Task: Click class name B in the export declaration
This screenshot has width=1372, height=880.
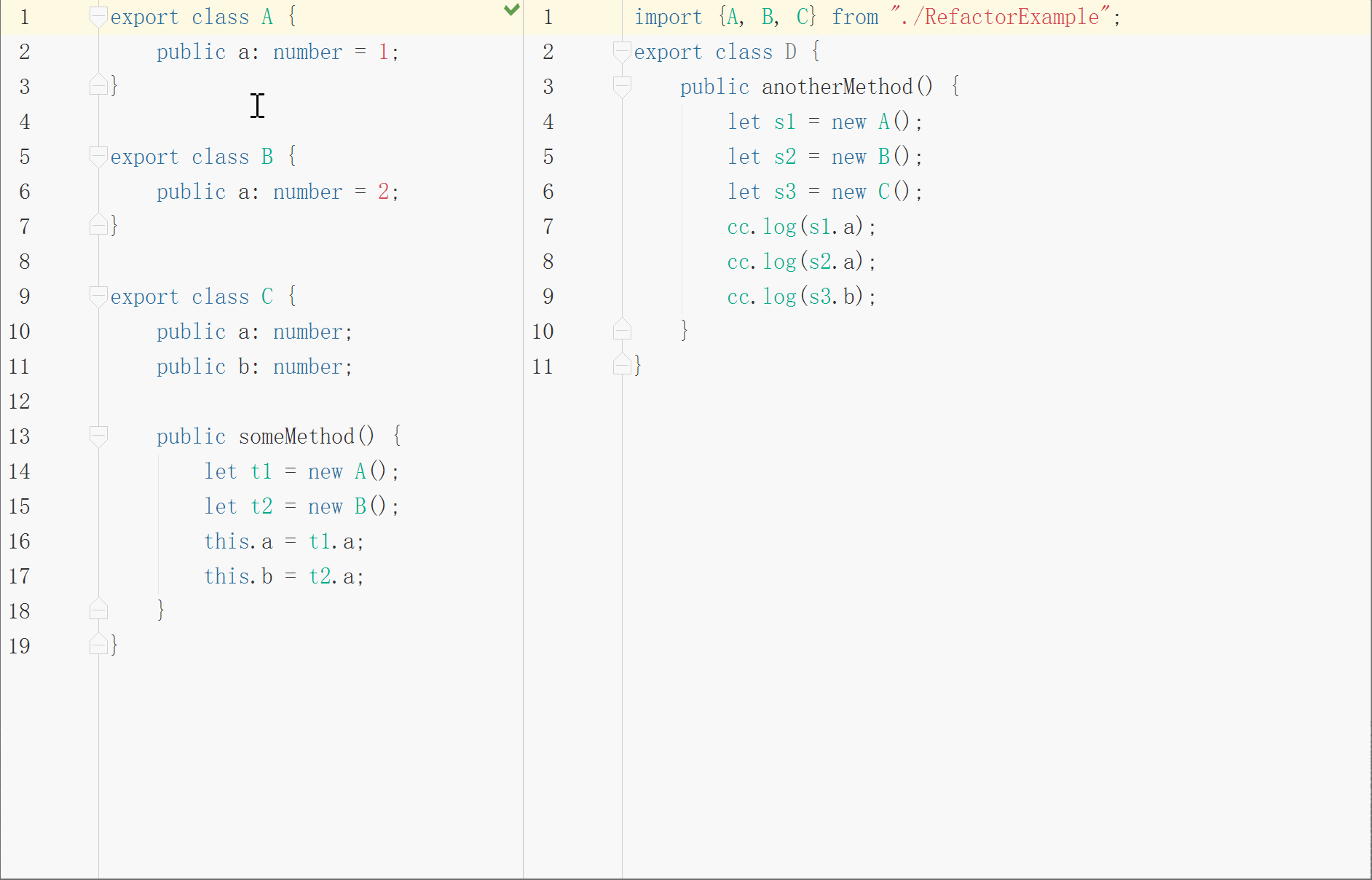Action: (267, 157)
